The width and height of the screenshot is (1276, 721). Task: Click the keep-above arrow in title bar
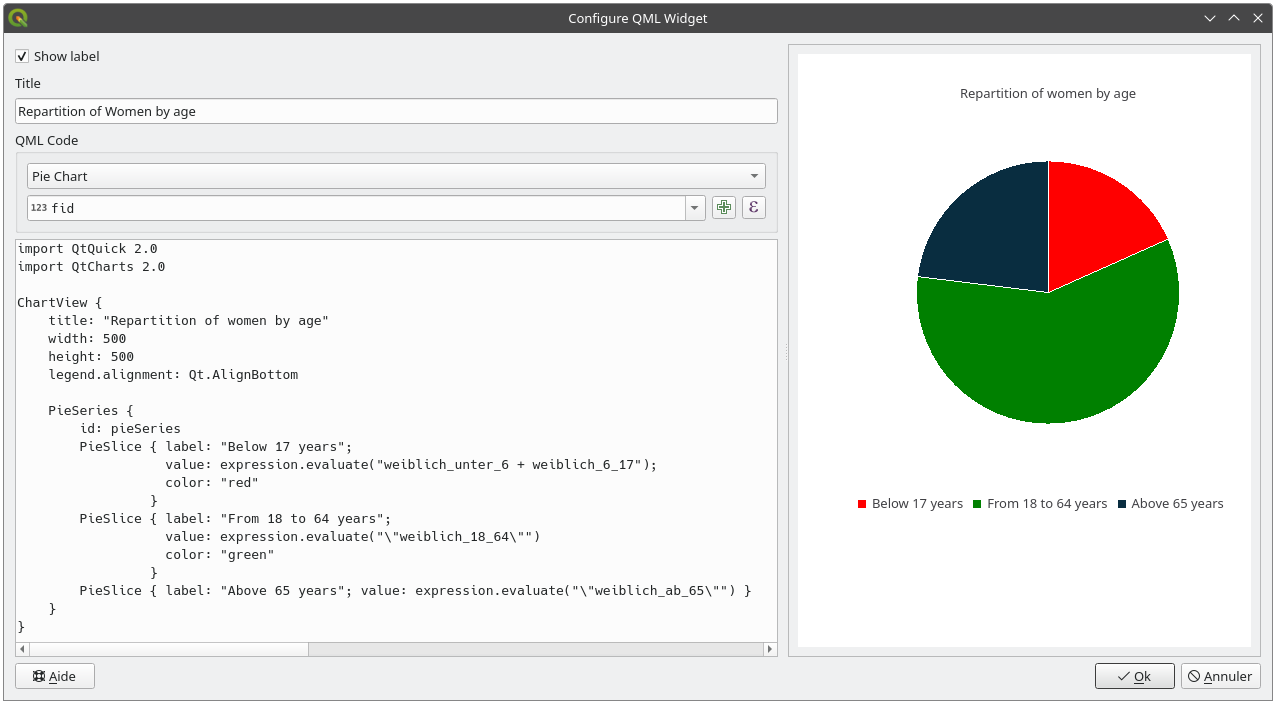point(1233,18)
